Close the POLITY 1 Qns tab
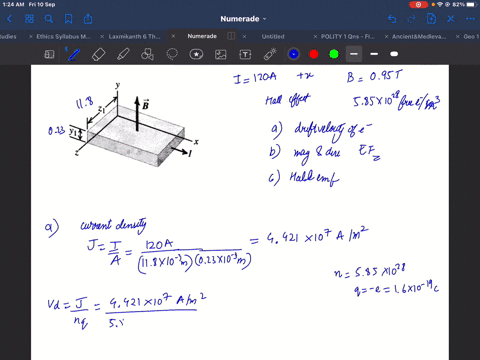The image size is (480, 360). click(x=315, y=36)
